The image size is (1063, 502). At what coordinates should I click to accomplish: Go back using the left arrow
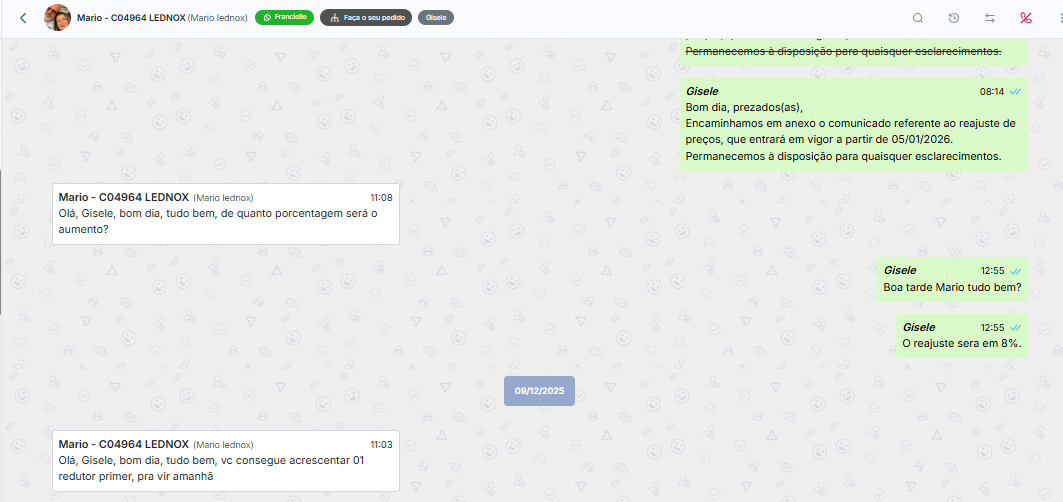pyautogui.click(x=23, y=18)
